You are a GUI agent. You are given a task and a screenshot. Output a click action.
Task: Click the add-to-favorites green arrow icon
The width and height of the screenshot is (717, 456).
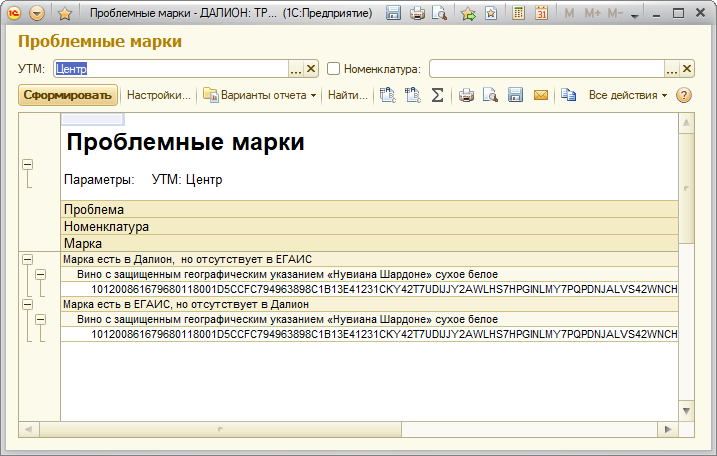[468, 13]
